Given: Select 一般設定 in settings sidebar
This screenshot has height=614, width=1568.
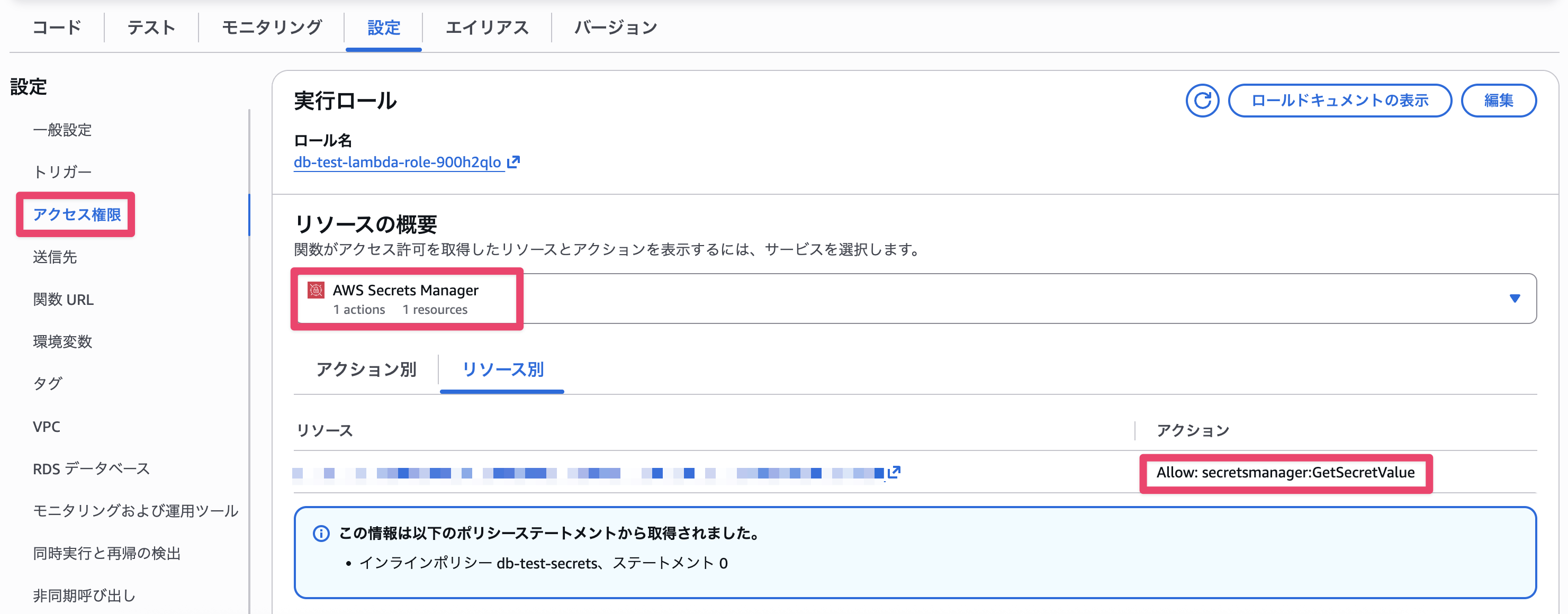Looking at the screenshot, I should click(62, 130).
